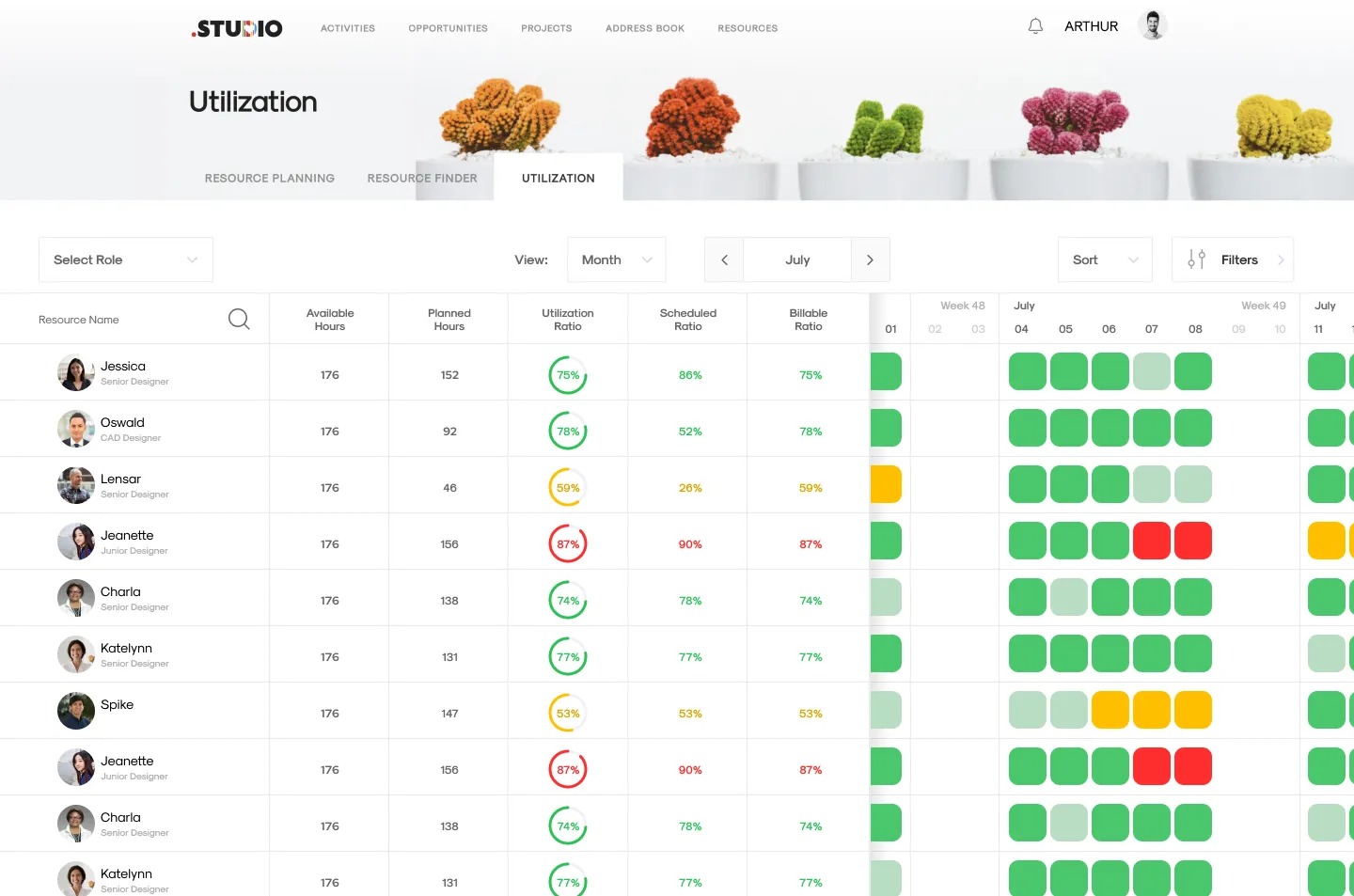
Task: Switch to the Resource Planning tab
Action: (x=270, y=178)
